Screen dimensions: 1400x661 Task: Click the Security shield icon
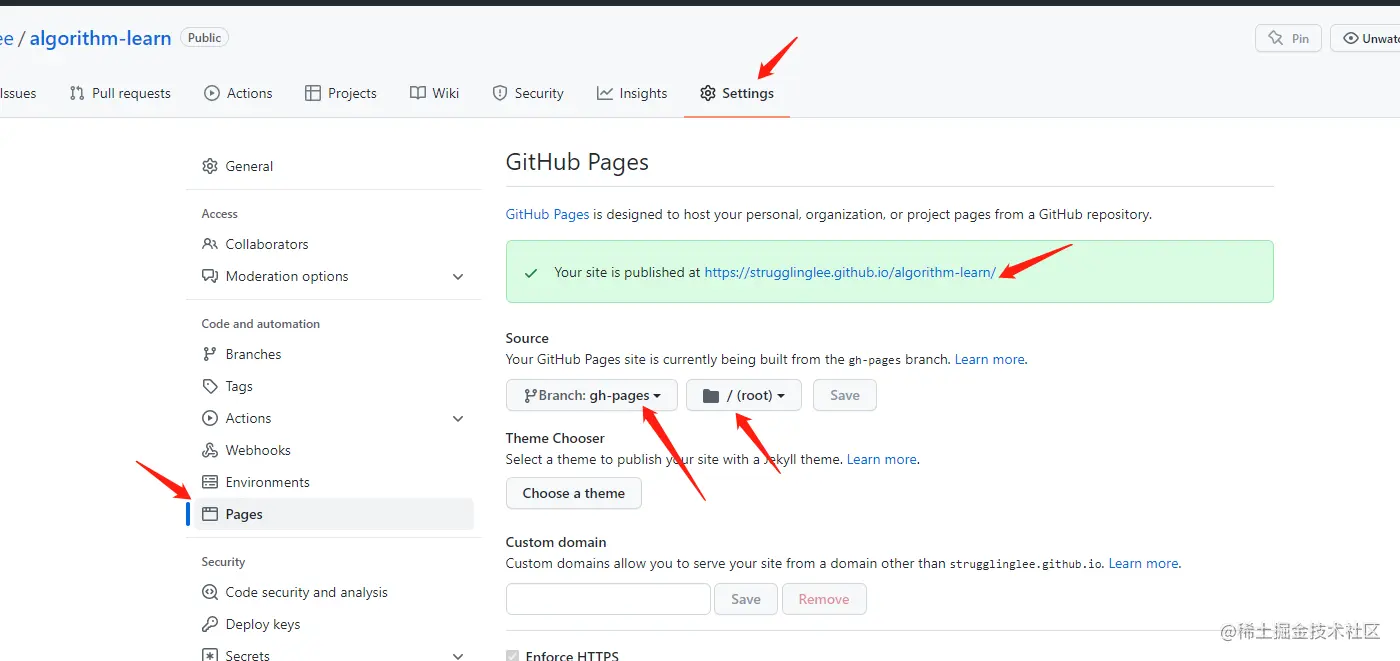pyautogui.click(x=500, y=93)
